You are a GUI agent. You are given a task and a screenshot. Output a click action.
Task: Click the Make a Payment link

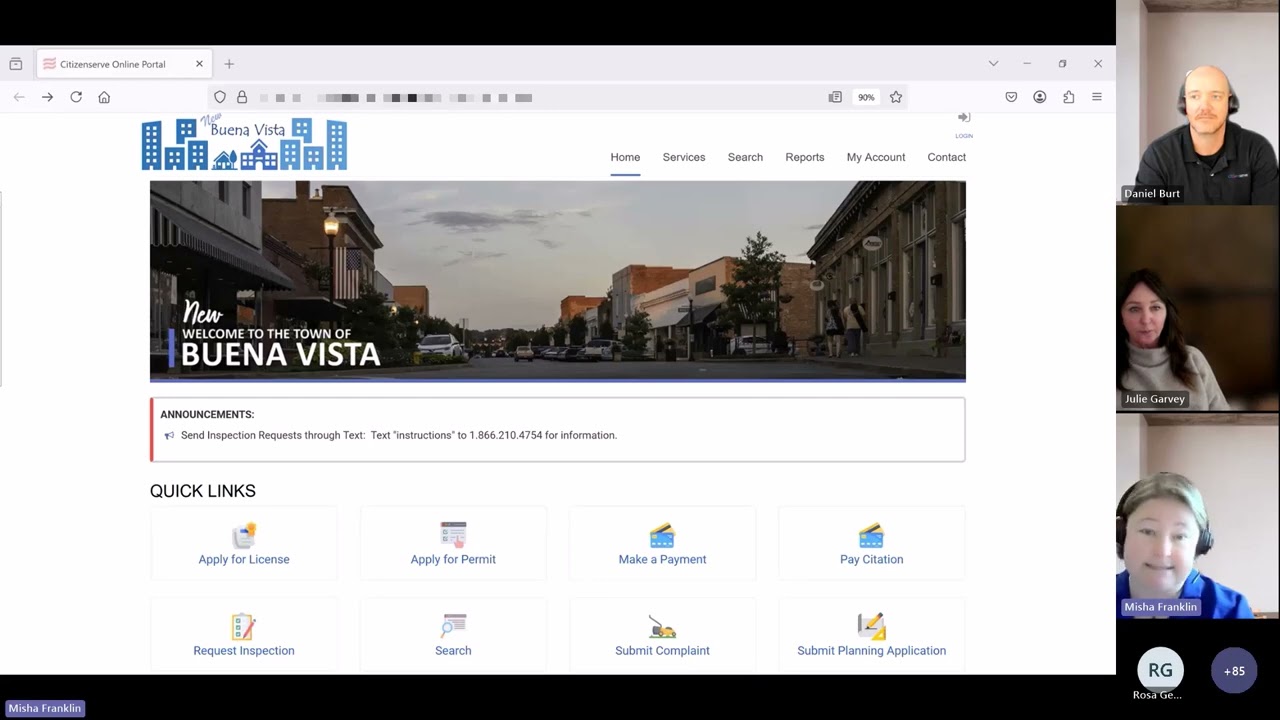point(662,559)
